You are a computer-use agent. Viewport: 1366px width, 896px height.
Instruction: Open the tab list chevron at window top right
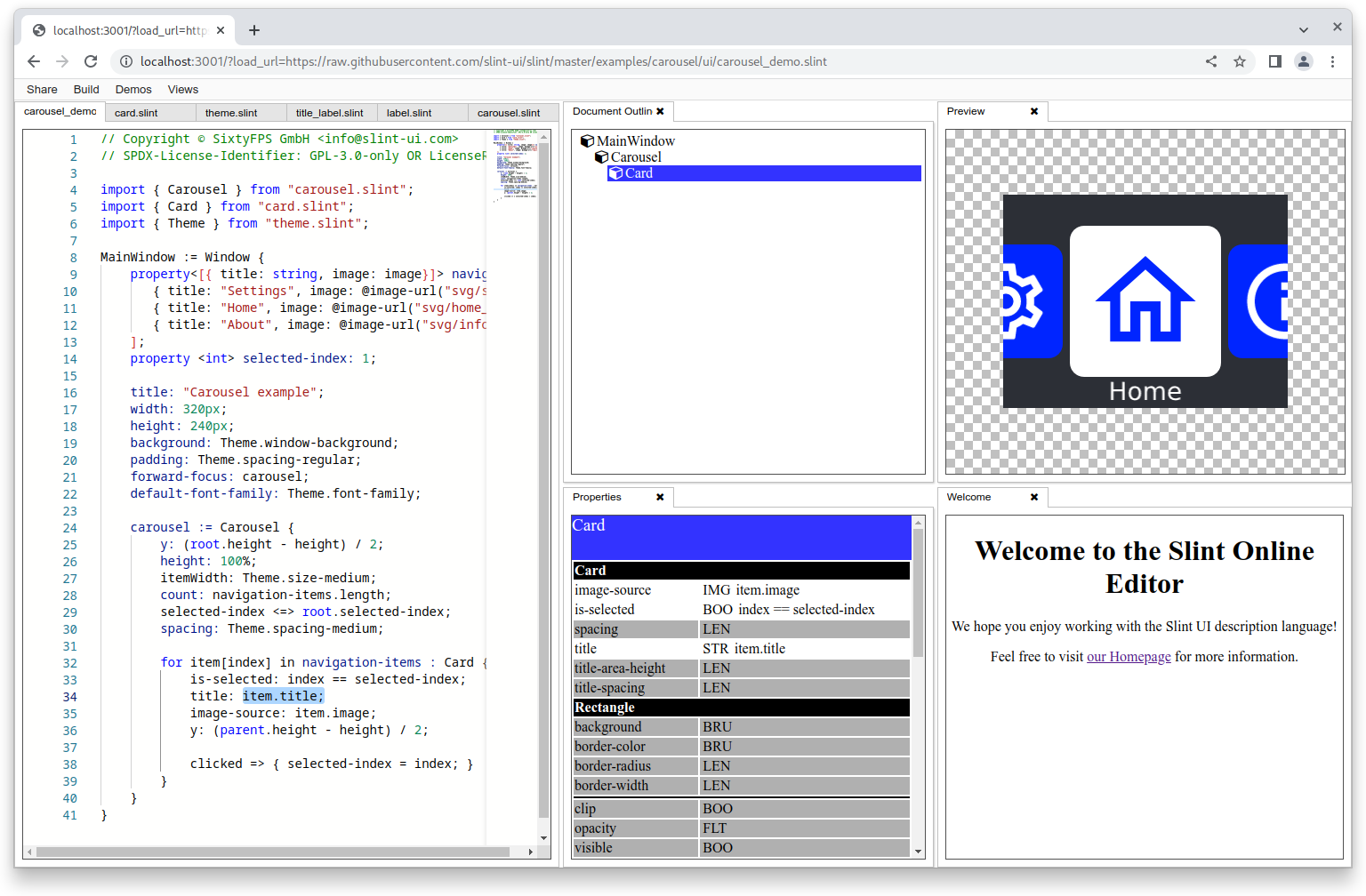(1304, 29)
